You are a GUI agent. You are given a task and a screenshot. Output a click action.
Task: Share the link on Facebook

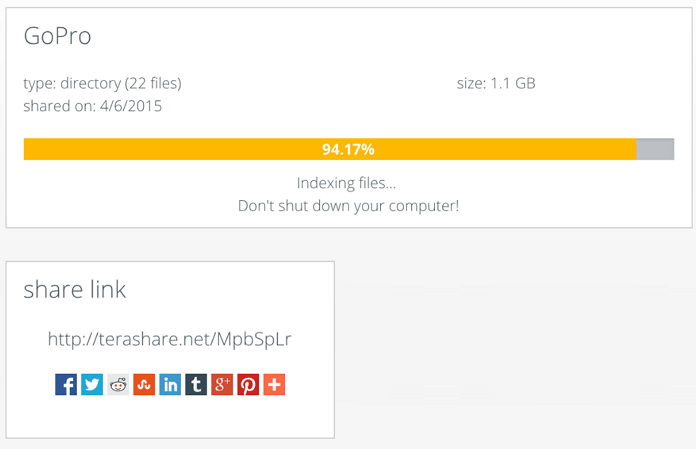pos(66,384)
